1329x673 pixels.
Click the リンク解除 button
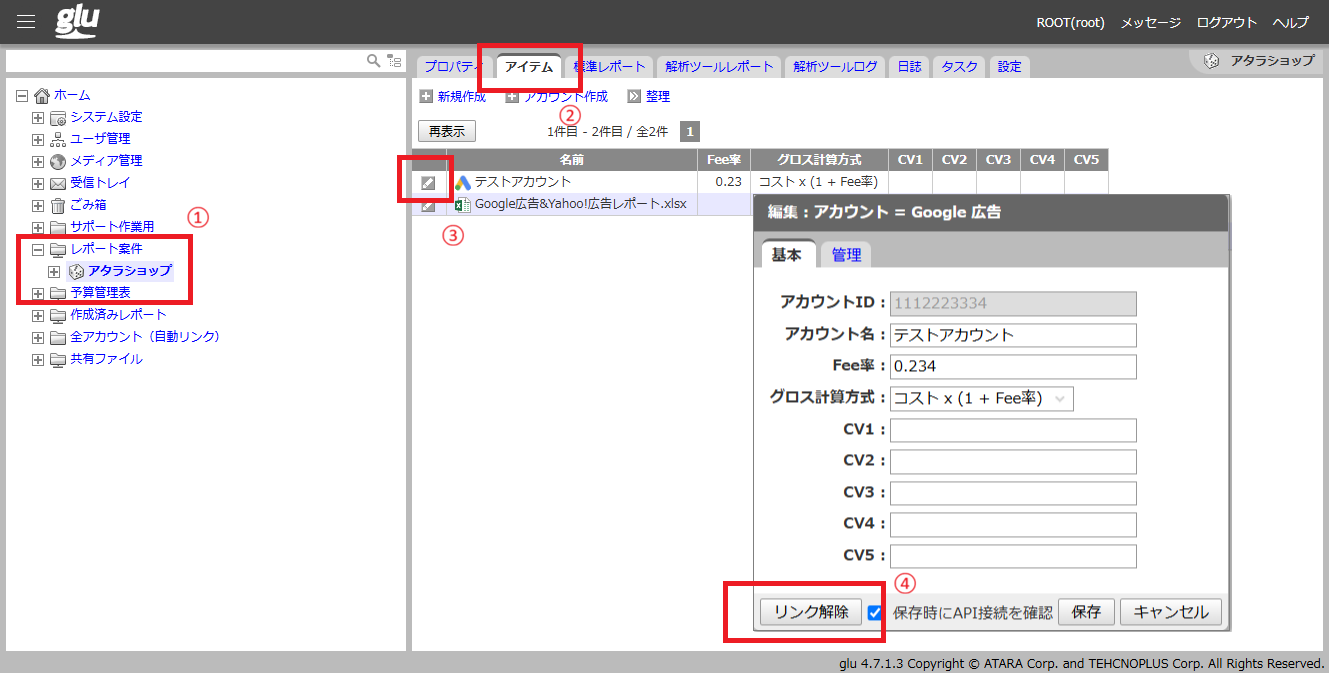[811, 613]
